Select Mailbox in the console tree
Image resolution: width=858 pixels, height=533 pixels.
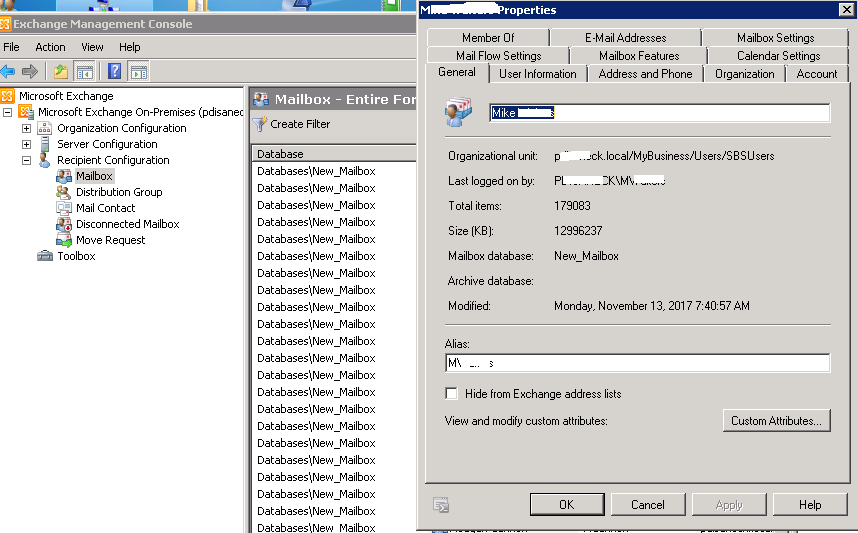point(94,176)
